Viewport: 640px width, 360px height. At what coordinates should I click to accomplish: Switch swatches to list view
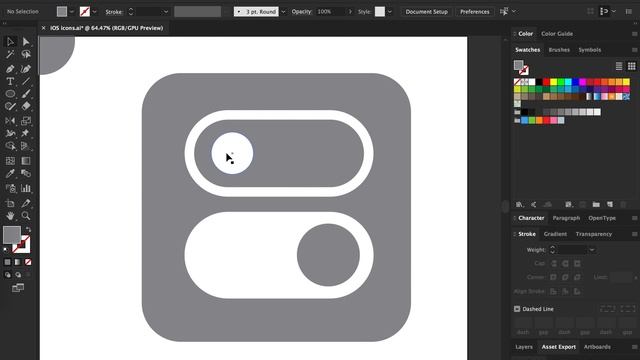click(x=619, y=66)
